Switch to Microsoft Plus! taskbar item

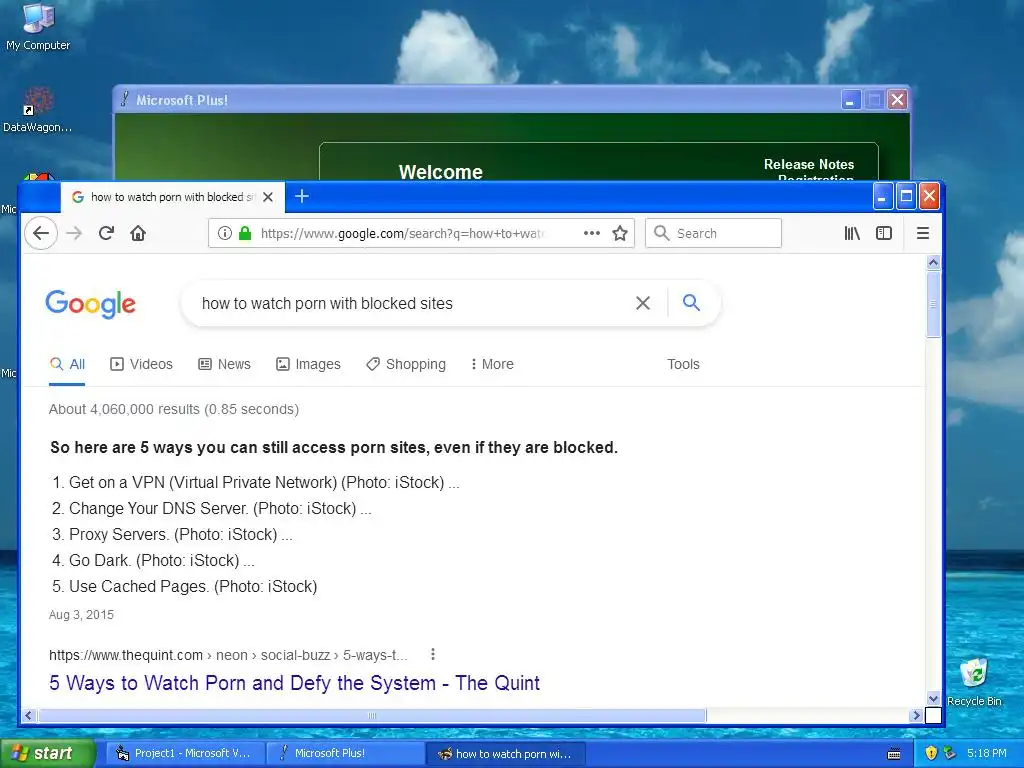pyautogui.click(x=345, y=754)
